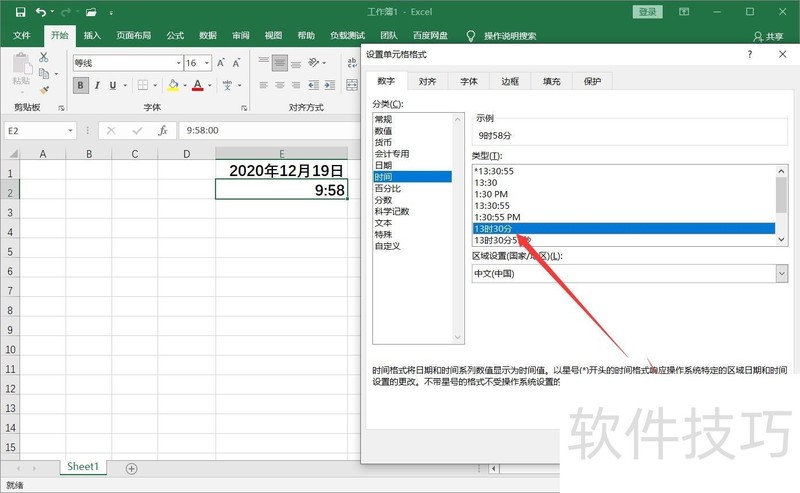Viewport: 800px width, 493px height.
Task: Select the Cut scissors icon
Action: coord(44,57)
